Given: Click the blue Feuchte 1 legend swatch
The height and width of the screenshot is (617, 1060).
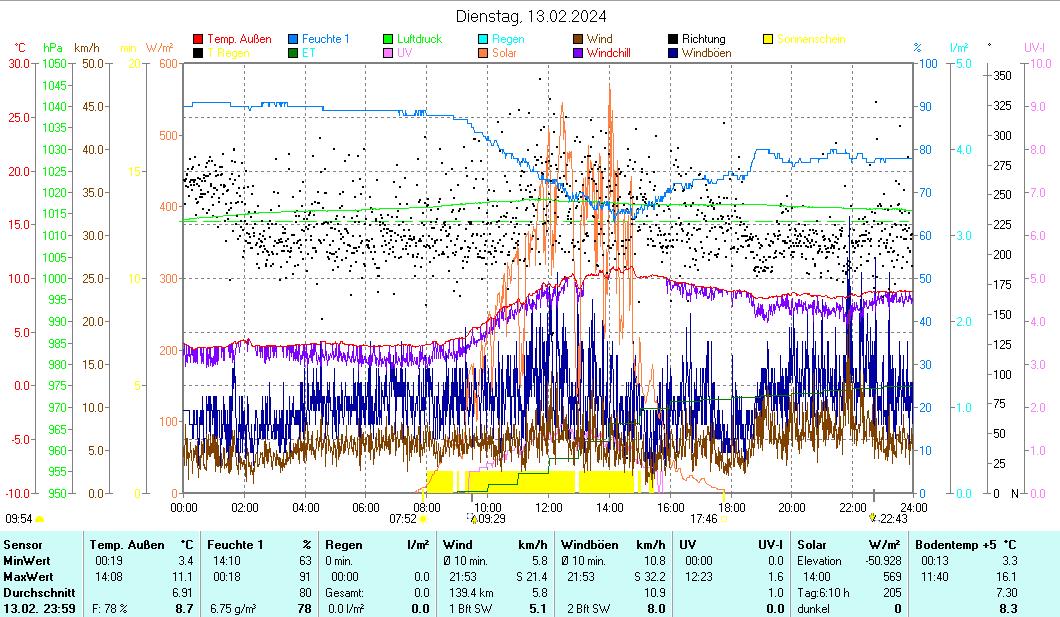Looking at the screenshot, I should (x=293, y=39).
